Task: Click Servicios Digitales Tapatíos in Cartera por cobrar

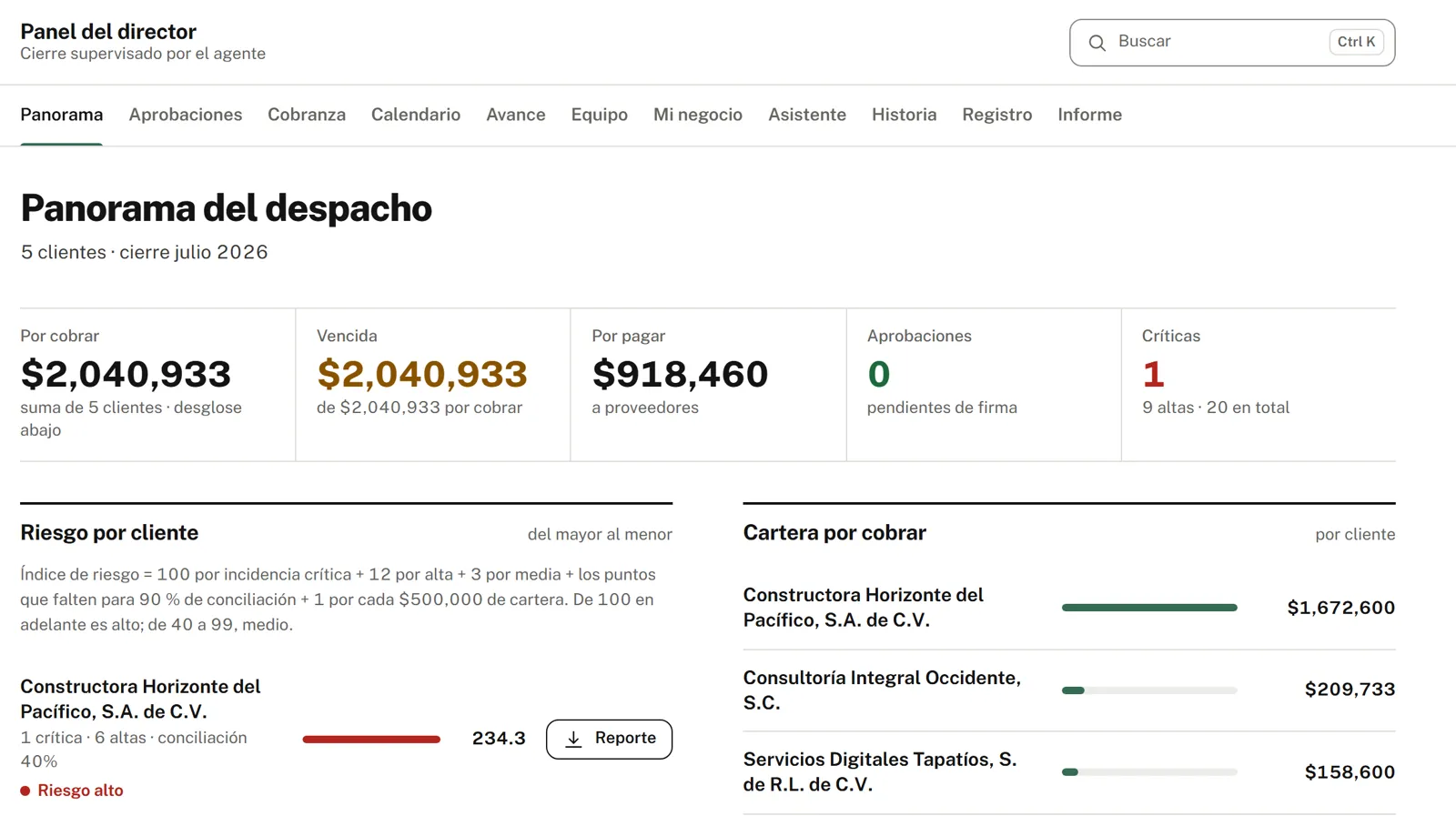Action: point(880,772)
